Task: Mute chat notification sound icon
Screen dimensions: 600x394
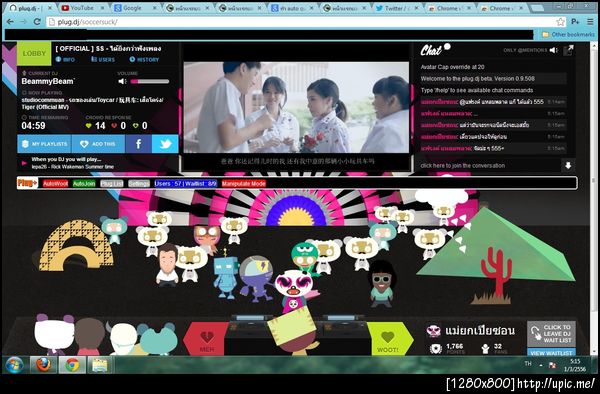Action: 554,50
